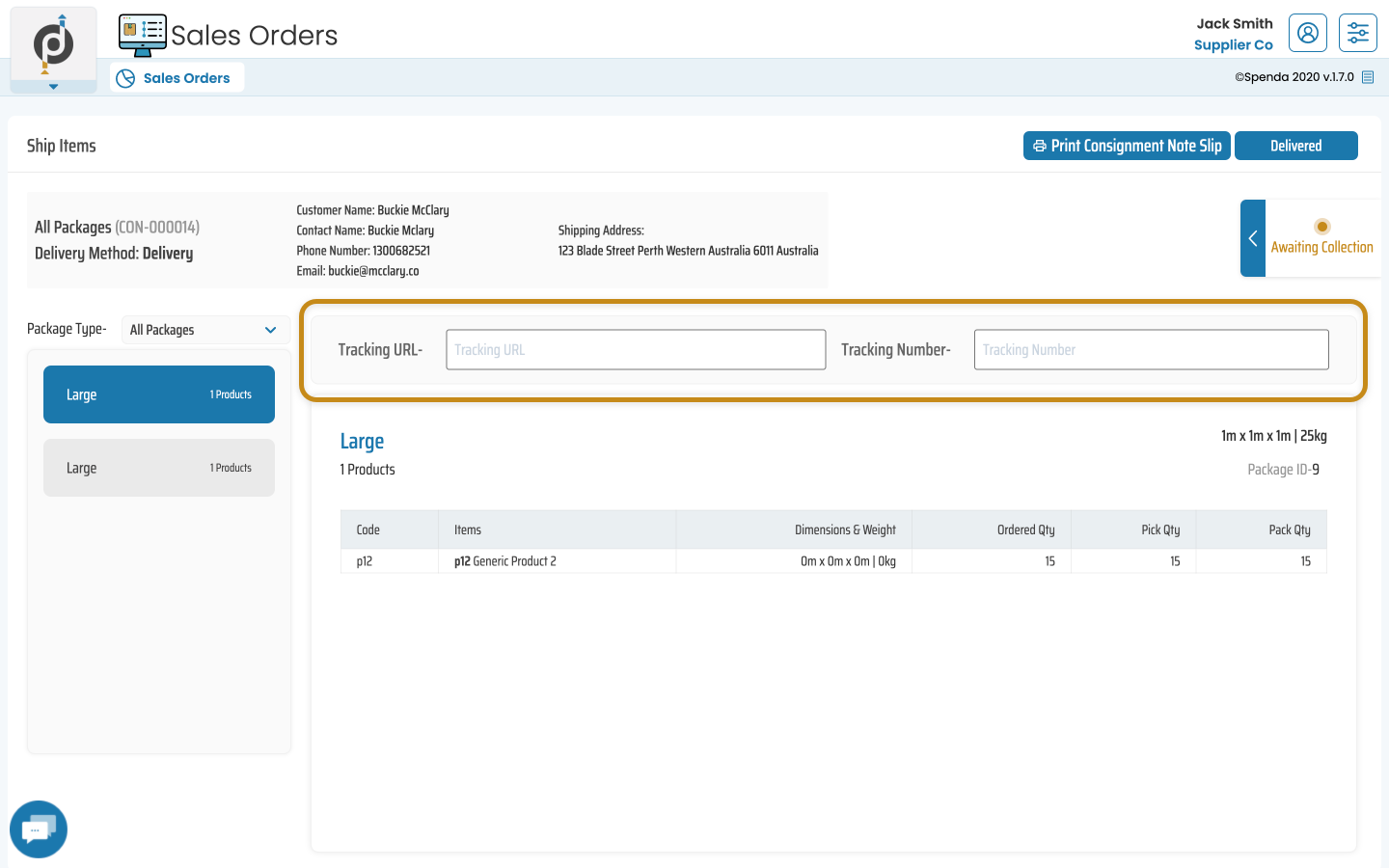1389x868 pixels.
Task: Click the orange Awaiting Collection status dot
Action: (x=1322, y=227)
